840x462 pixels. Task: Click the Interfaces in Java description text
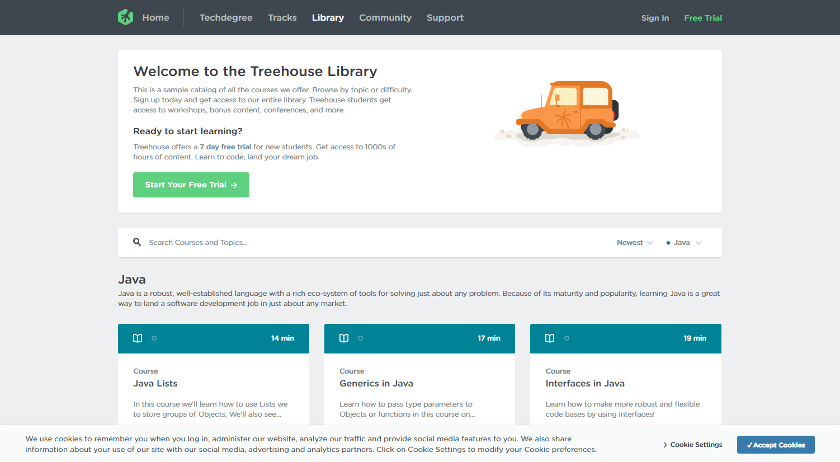(x=622, y=409)
